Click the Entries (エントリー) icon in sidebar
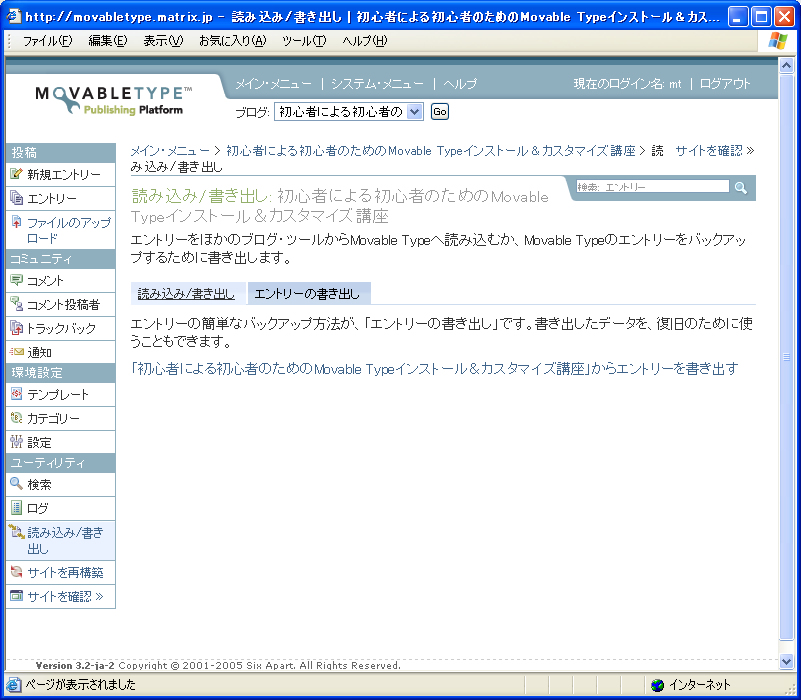 click(x=16, y=198)
